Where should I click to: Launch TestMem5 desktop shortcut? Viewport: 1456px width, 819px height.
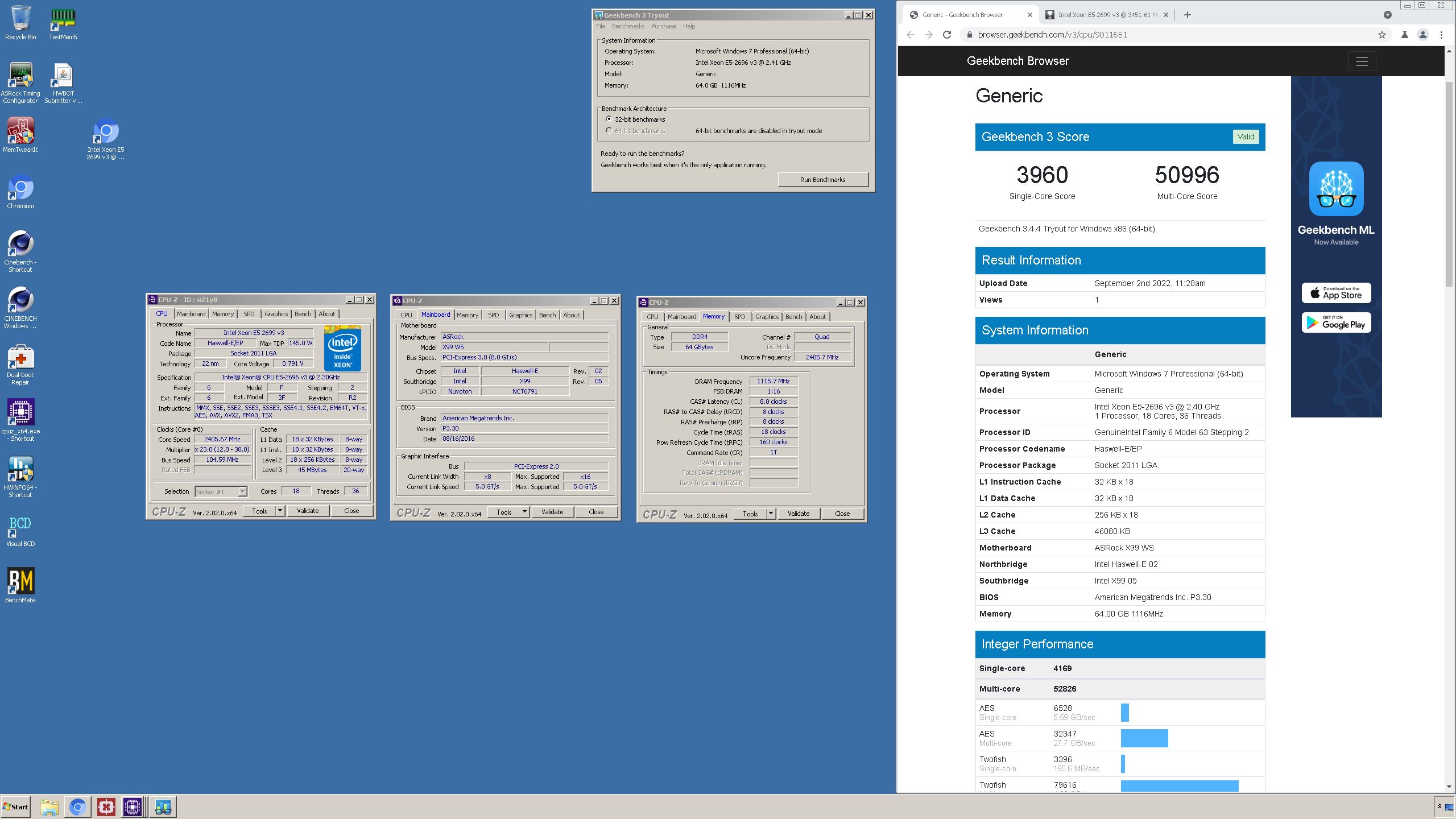(63, 23)
